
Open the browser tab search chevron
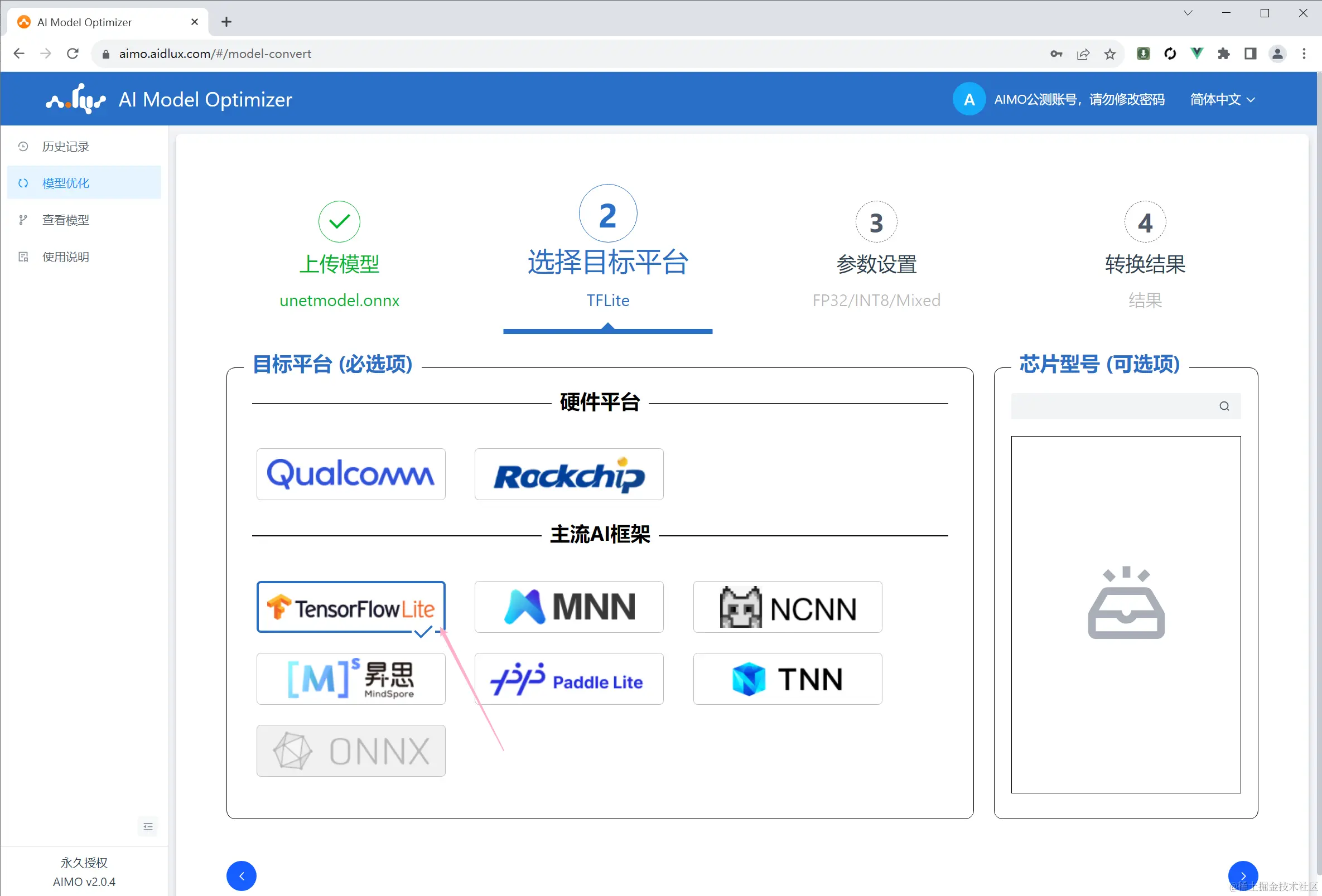click(x=1188, y=13)
